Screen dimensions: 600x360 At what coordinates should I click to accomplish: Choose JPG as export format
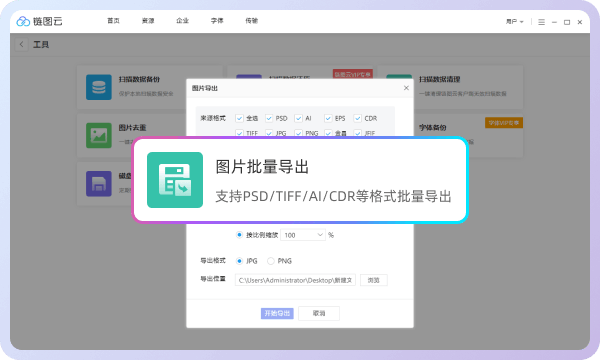[x=240, y=261]
